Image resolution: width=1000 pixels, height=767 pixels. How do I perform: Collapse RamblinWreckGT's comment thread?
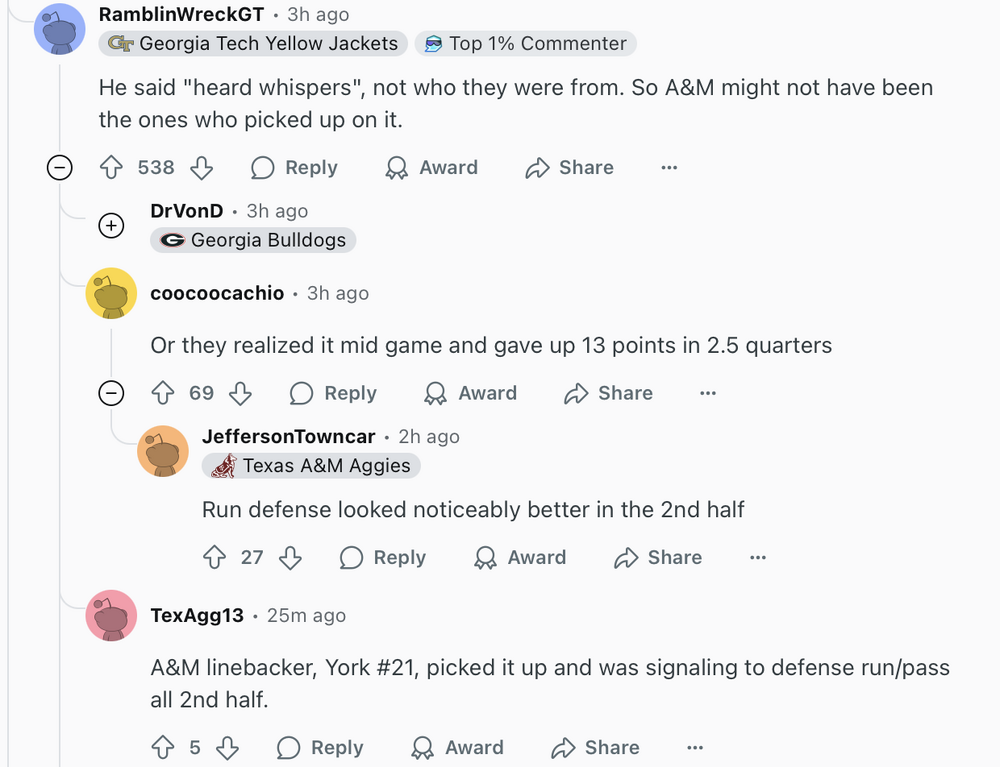coord(60,168)
